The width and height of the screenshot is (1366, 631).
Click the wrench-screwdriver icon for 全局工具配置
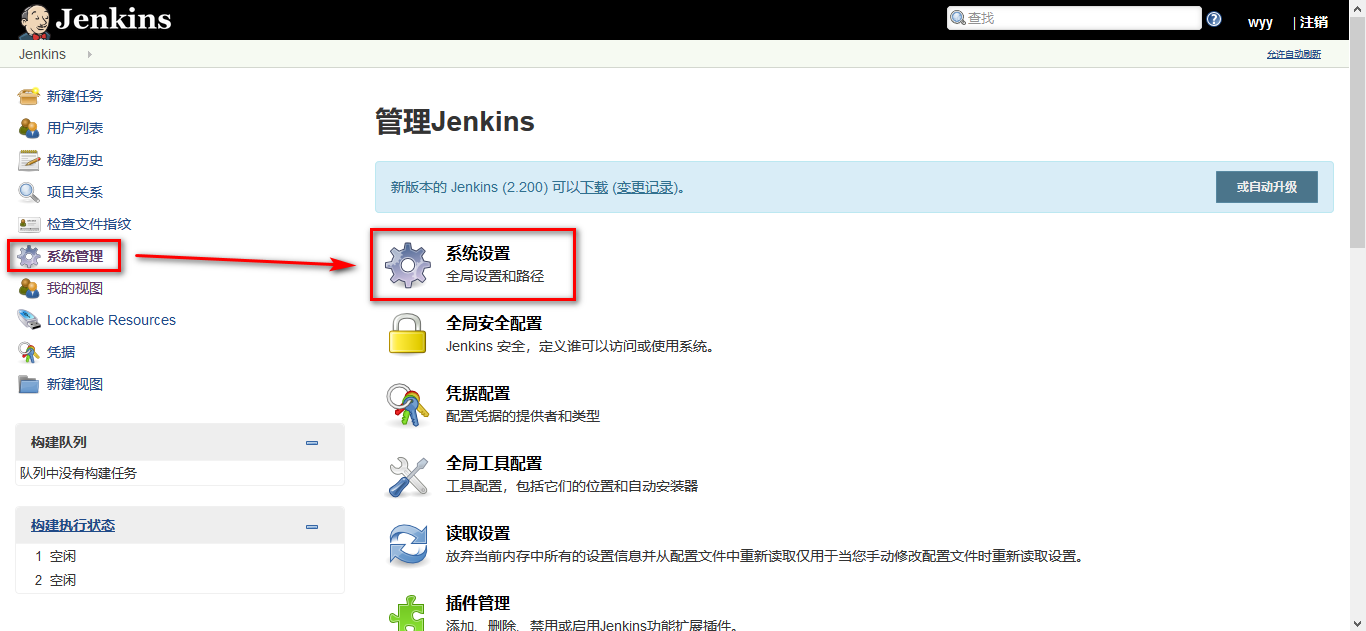click(408, 475)
